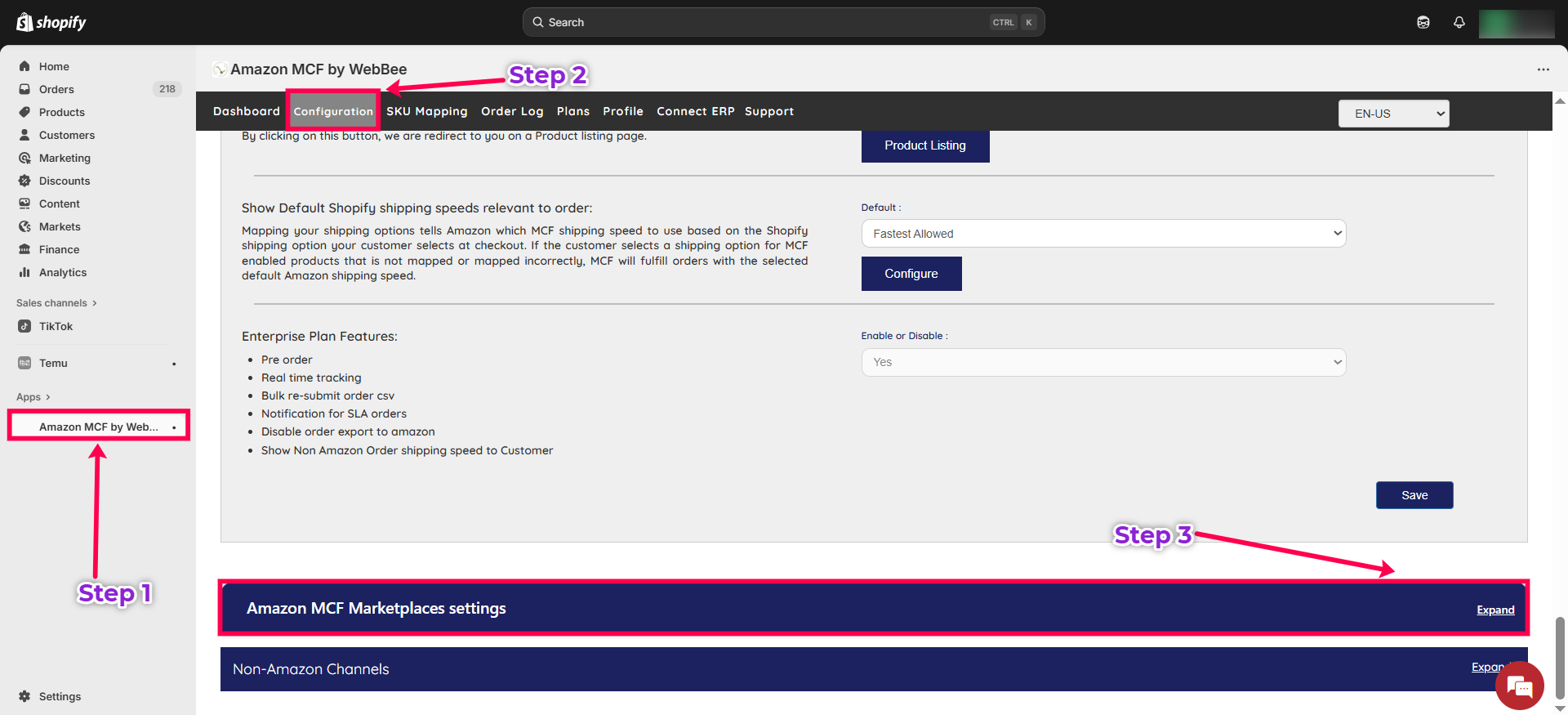Open the live chat bubble icon
This screenshot has width=1568, height=715.
click(x=1519, y=686)
